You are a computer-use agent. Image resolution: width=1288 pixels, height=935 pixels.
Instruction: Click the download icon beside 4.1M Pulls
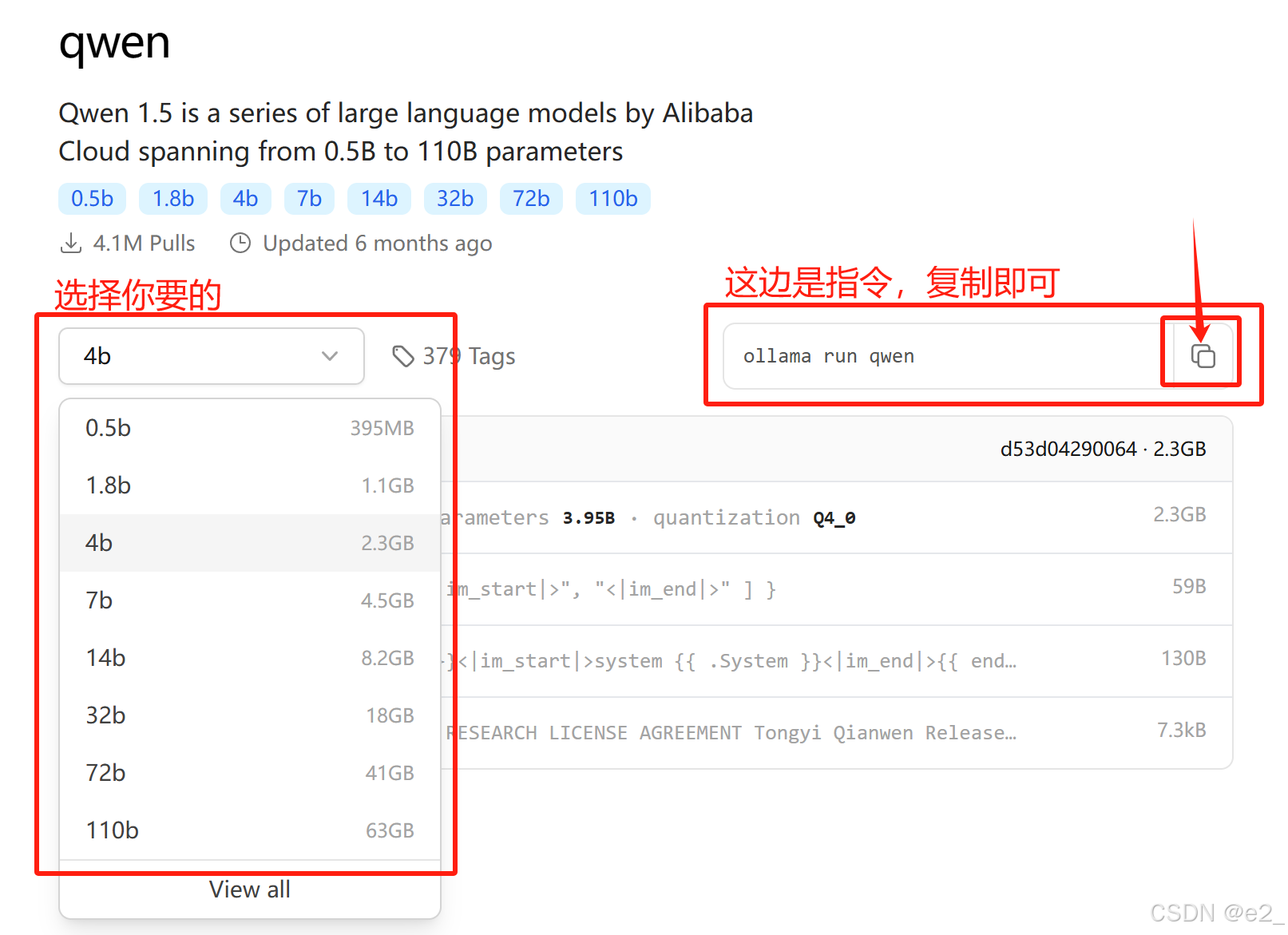pos(71,243)
